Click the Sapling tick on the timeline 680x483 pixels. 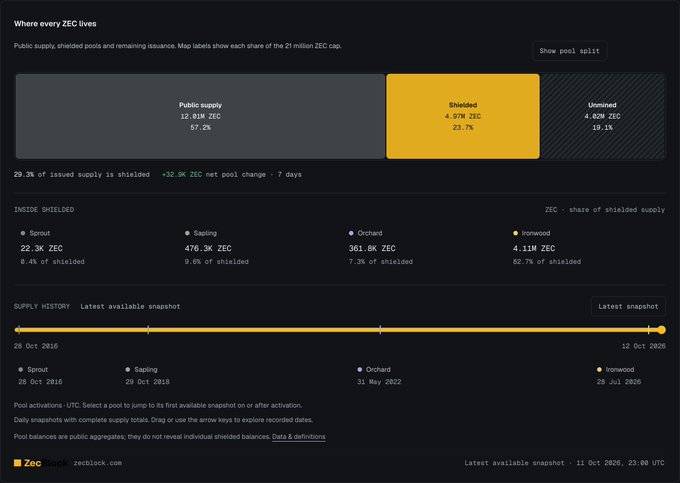coord(148,330)
